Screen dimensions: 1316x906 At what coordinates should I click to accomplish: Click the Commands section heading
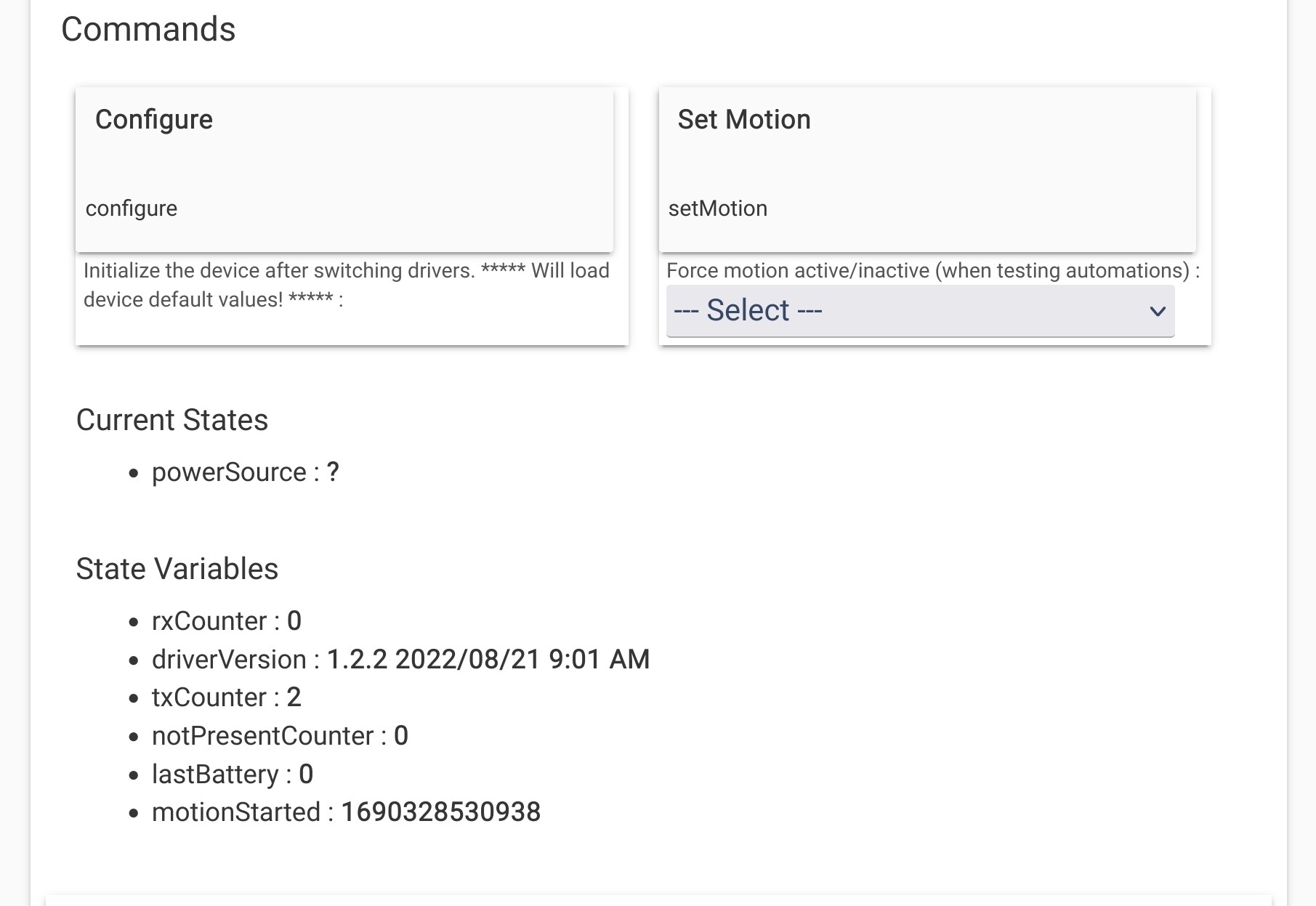148,30
